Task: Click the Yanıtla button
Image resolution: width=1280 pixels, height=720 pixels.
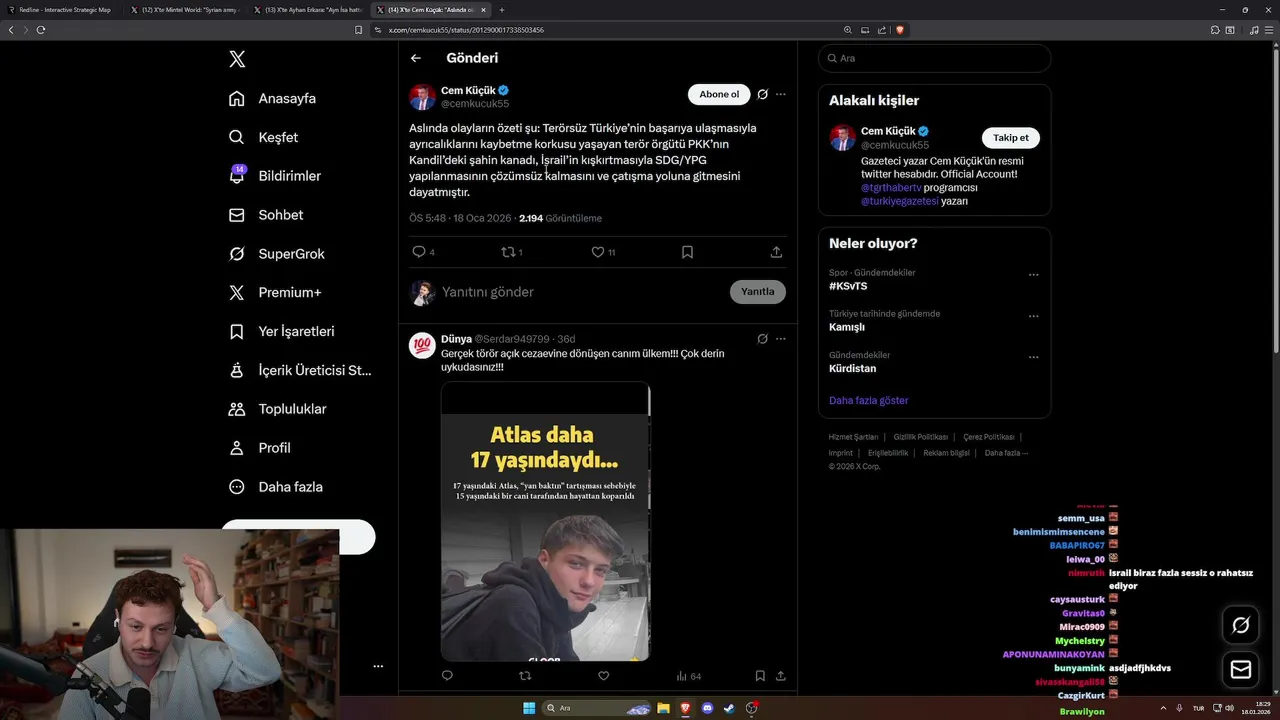Action: coord(758,292)
